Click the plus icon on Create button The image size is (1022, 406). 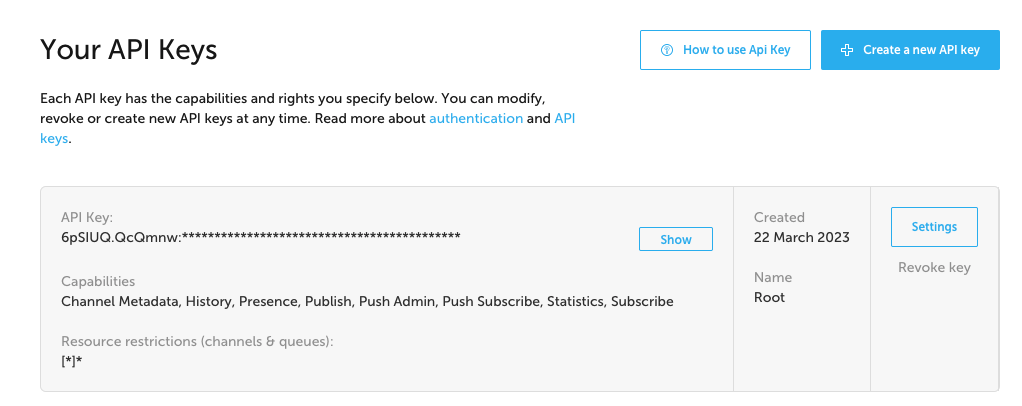tap(847, 50)
